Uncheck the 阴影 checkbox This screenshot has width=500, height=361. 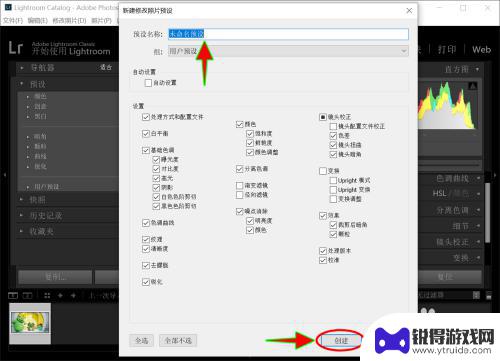point(156,188)
